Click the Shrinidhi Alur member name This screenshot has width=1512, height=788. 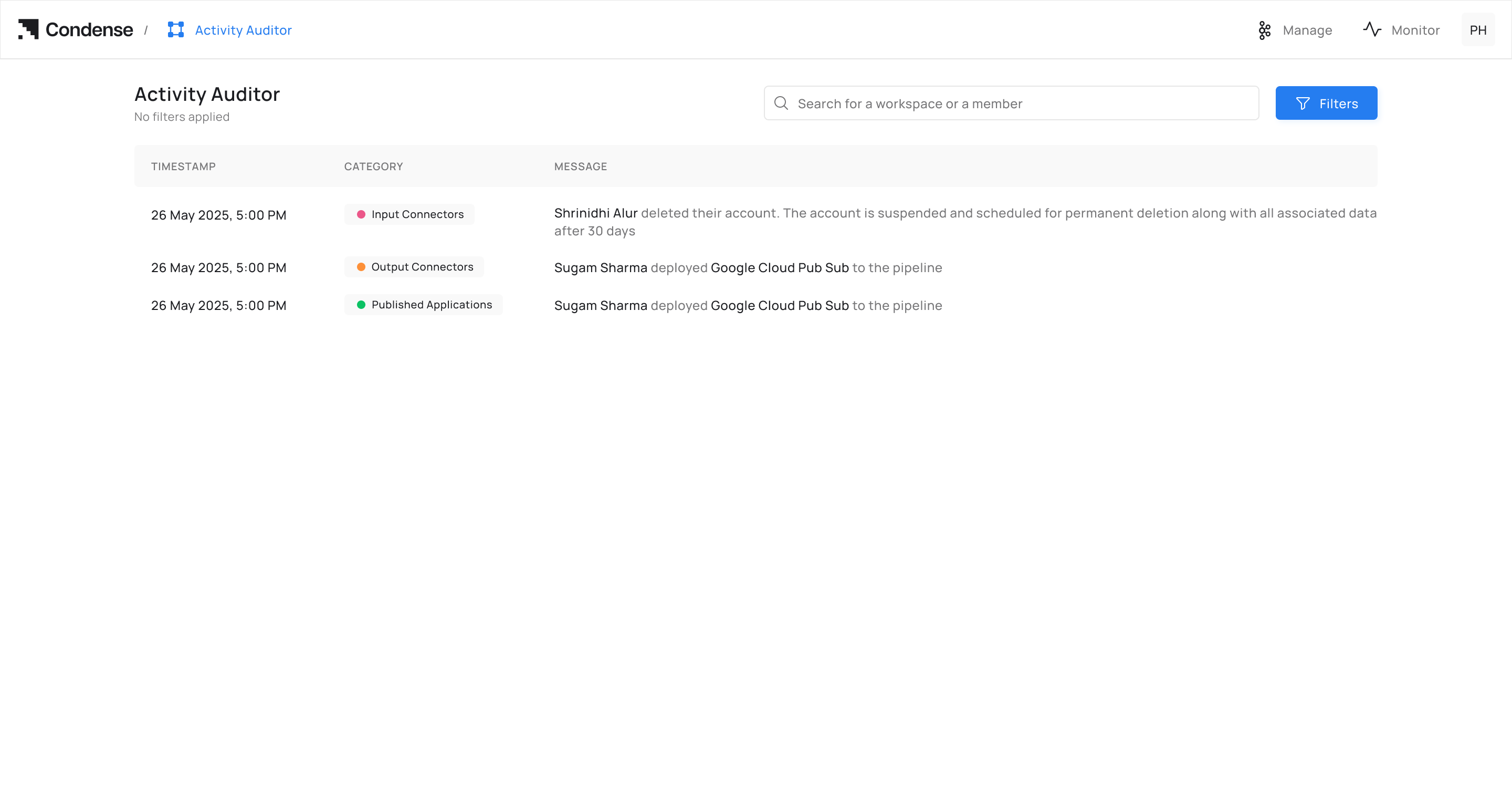[x=595, y=213]
